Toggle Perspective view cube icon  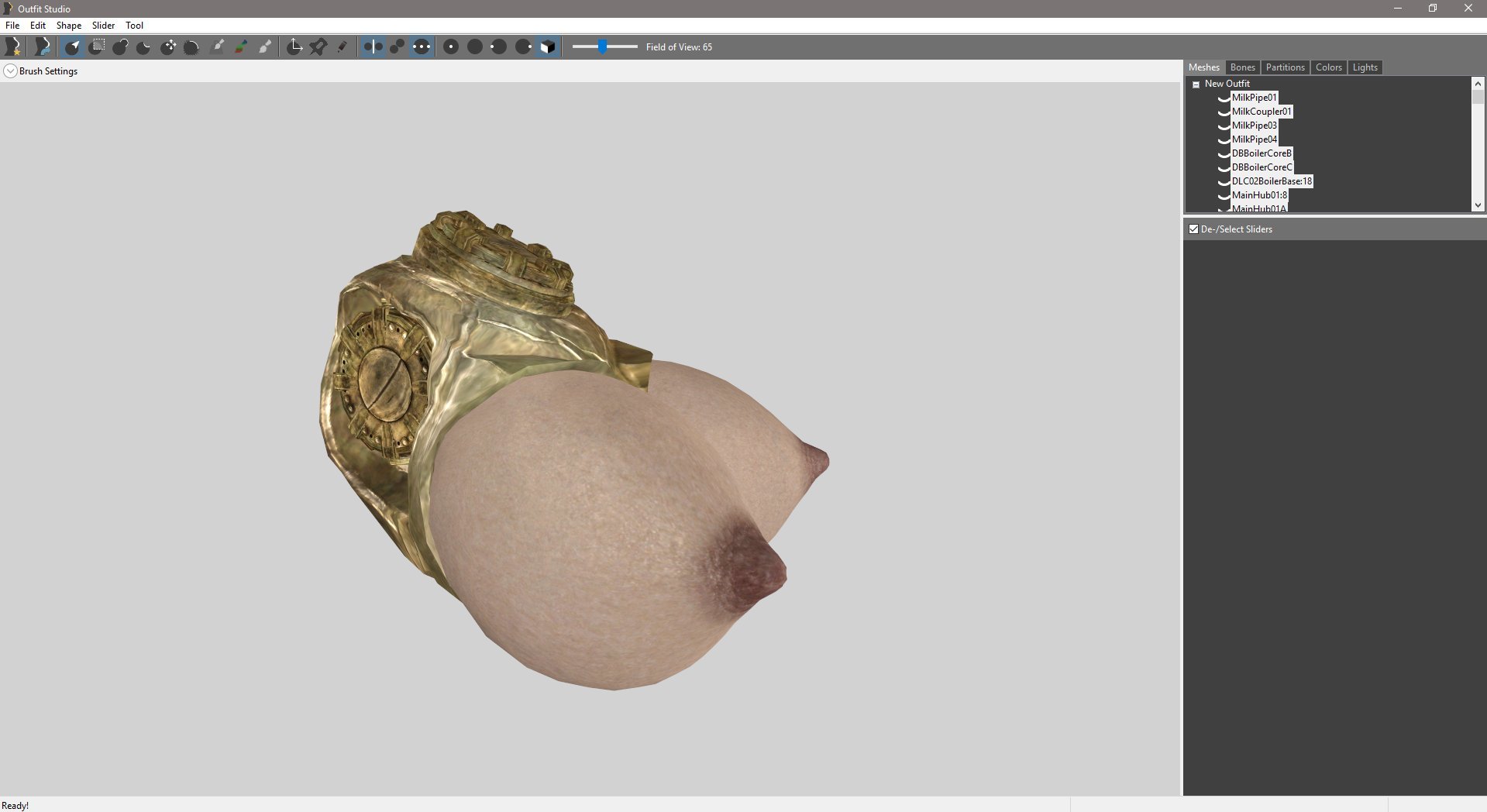(x=547, y=46)
